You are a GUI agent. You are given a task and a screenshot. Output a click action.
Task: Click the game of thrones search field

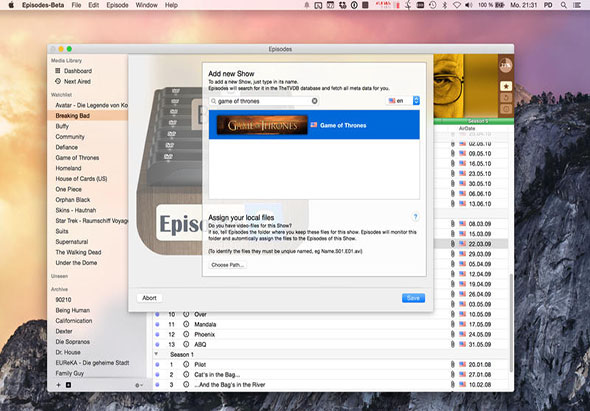pos(264,101)
